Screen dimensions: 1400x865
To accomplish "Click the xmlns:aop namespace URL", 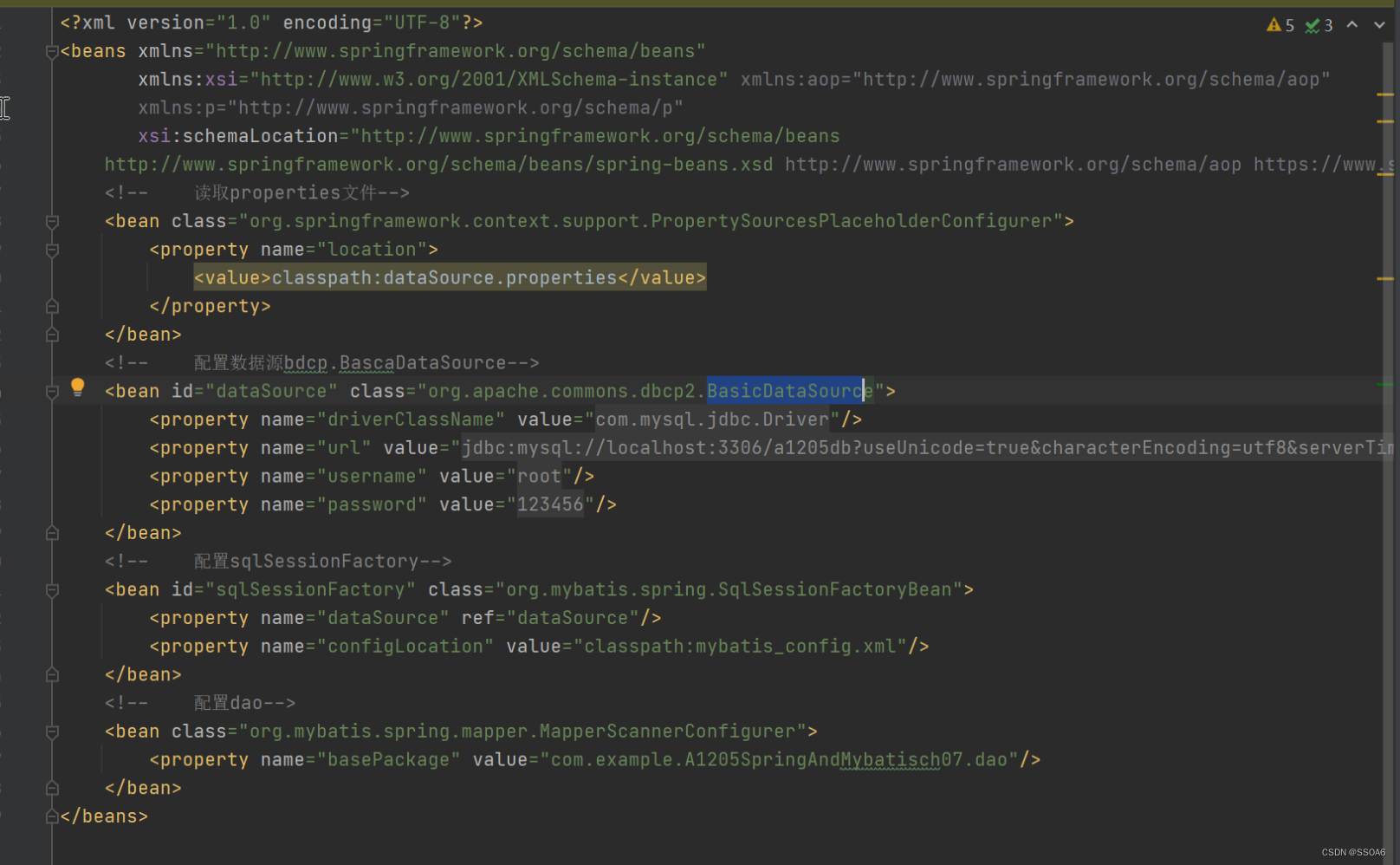I will click(1092, 79).
